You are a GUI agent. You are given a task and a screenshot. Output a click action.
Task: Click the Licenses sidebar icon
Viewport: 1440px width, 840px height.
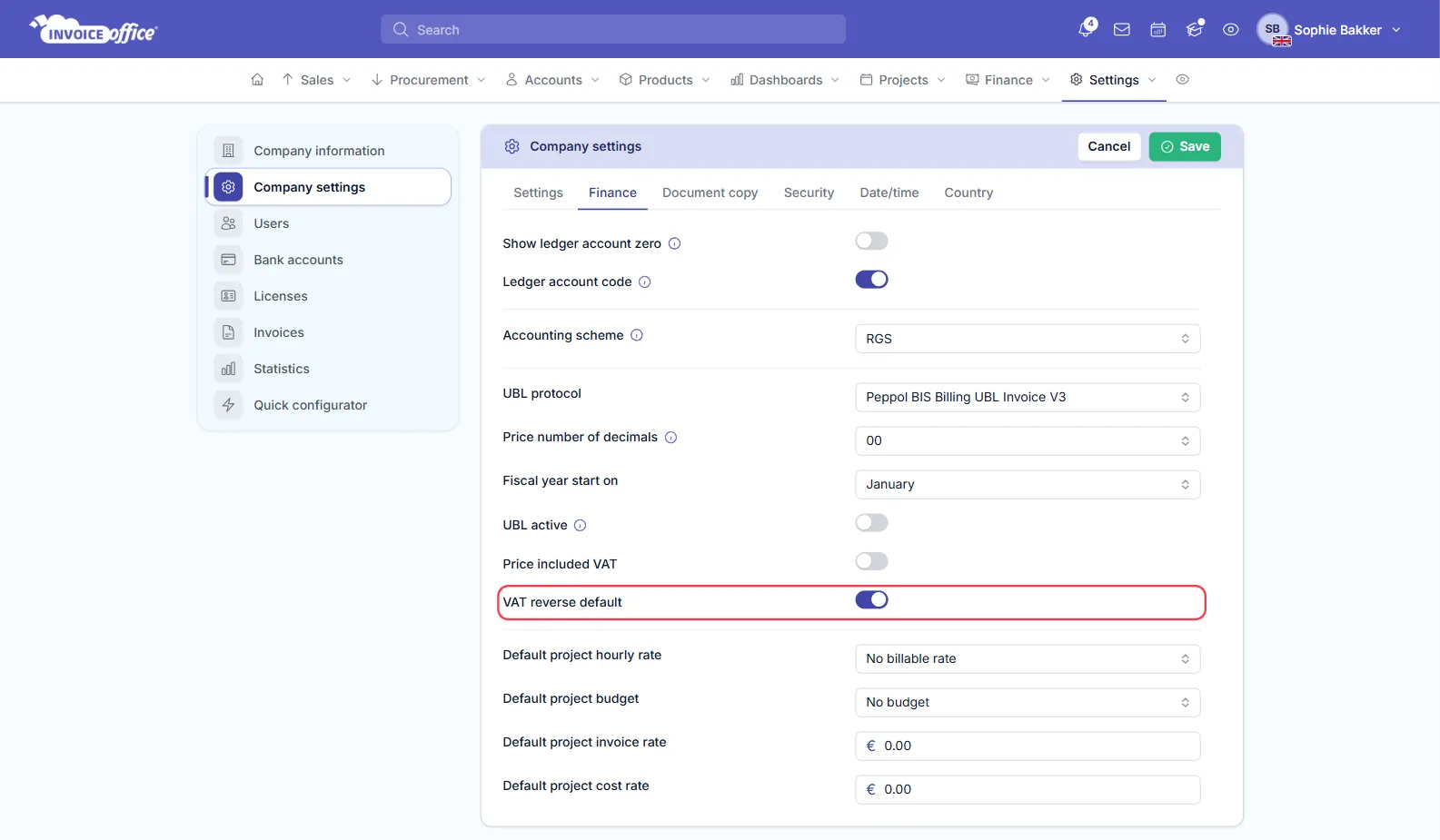coord(228,296)
